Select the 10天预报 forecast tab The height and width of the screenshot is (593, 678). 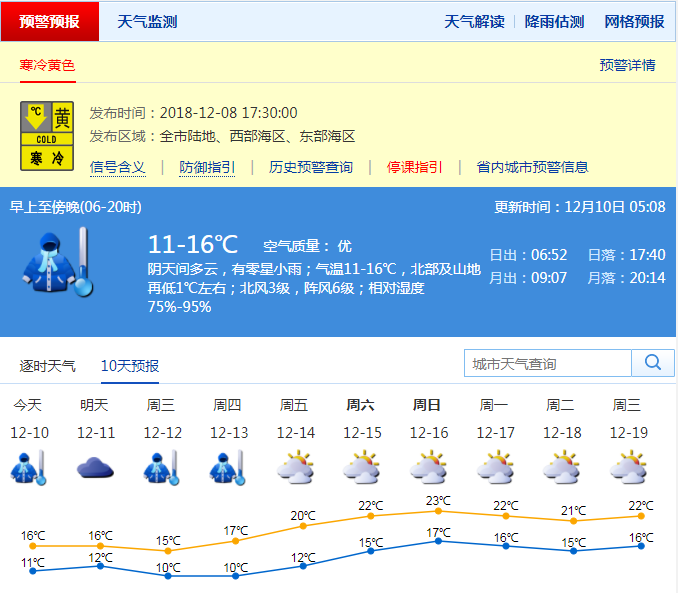click(x=130, y=366)
